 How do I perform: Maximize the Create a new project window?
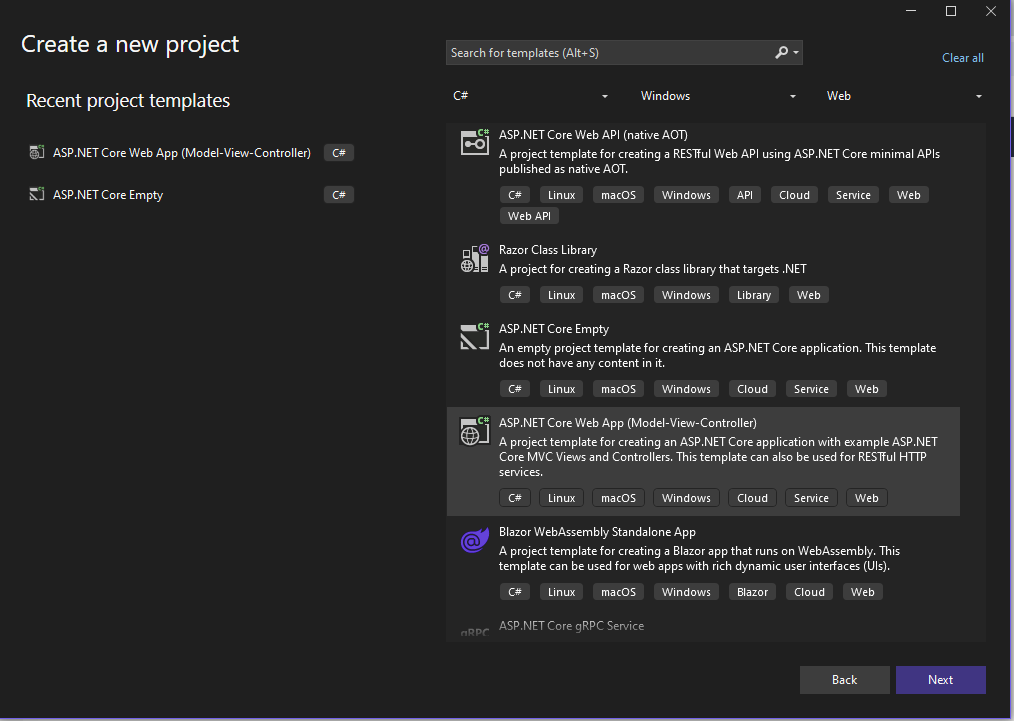click(x=951, y=11)
